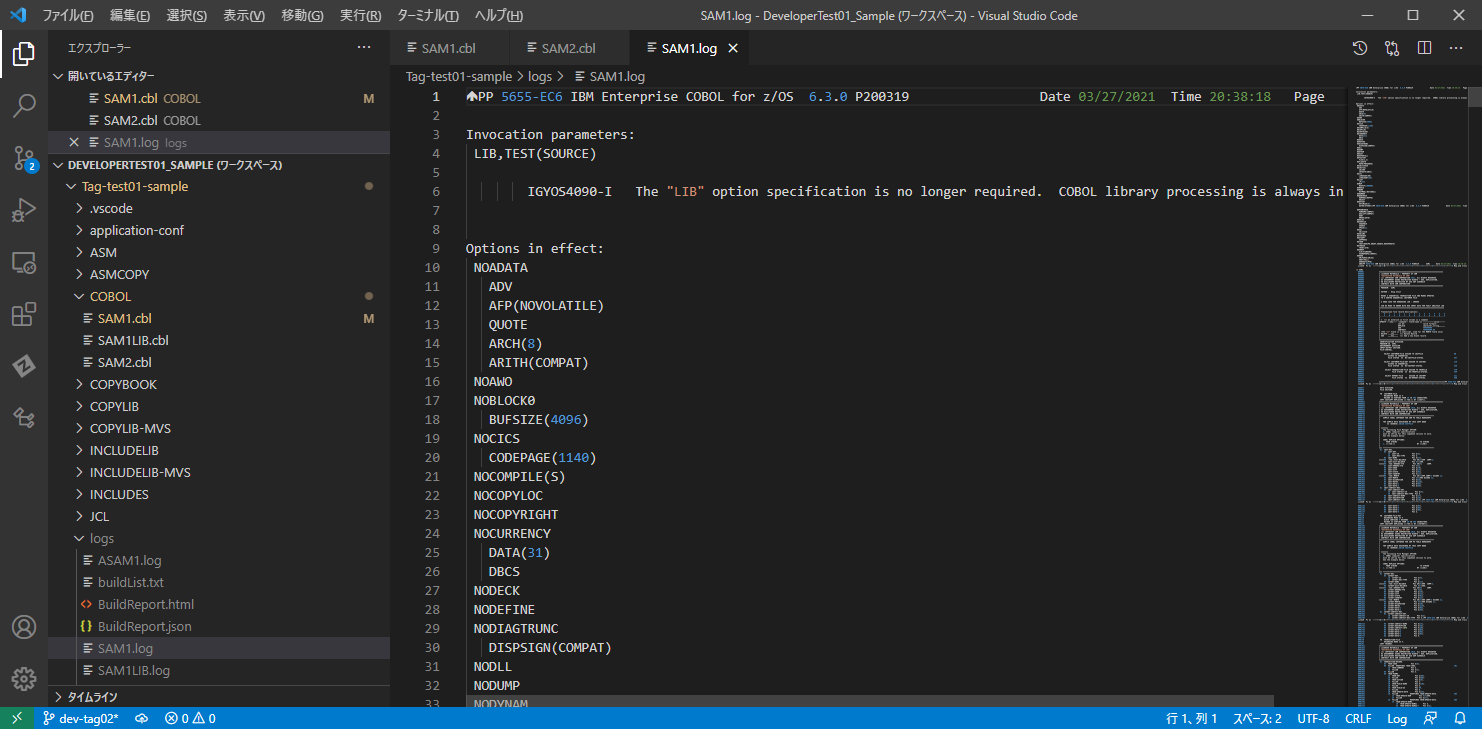Open the Search view icon
Image resolution: width=1482 pixels, height=729 pixels.
pyautogui.click(x=24, y=105)
